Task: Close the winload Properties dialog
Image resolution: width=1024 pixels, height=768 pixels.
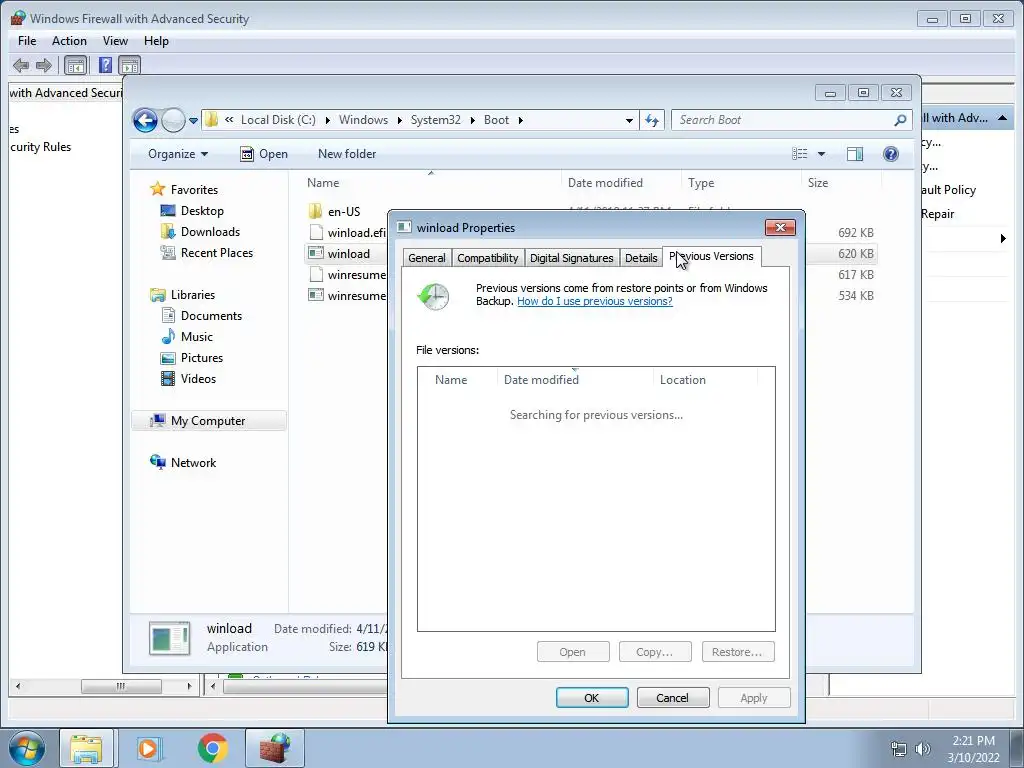Action: 780,228
